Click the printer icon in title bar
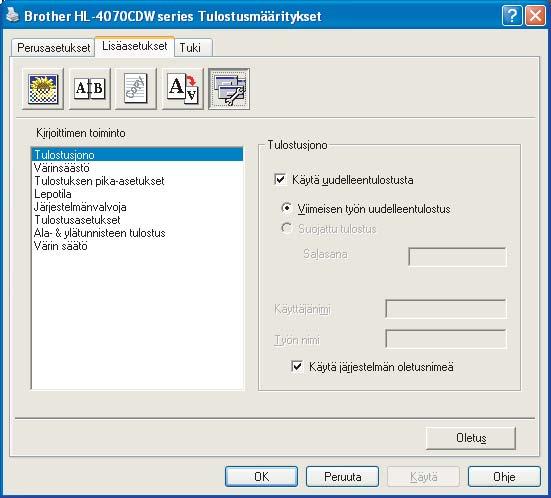The width and height of the screenshot is (551, 498). point(12,15)
